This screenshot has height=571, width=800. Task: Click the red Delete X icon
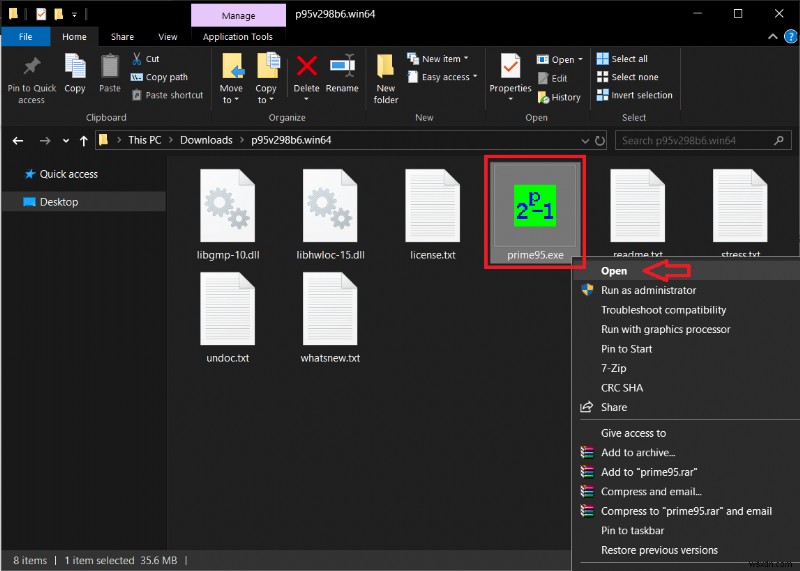click(x=307, y=66)
